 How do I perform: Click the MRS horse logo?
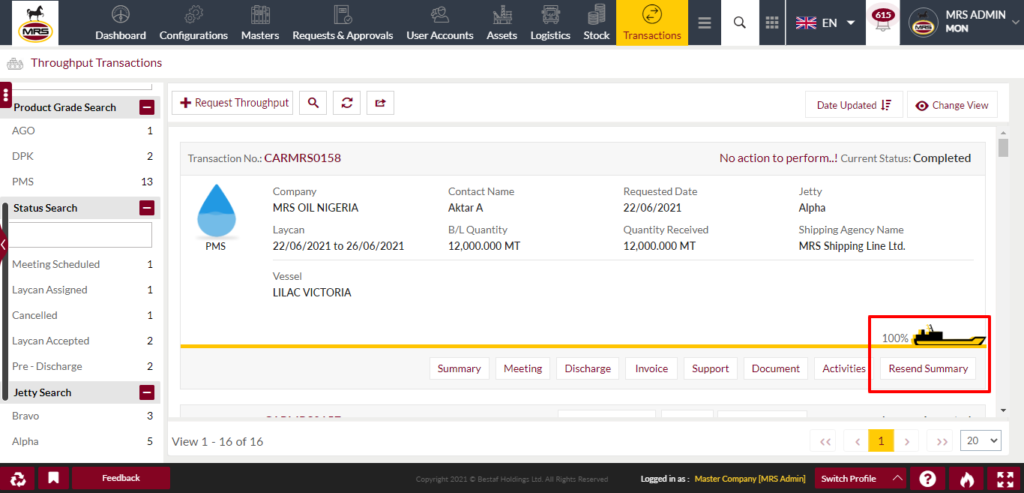click(x=35, y=22)
